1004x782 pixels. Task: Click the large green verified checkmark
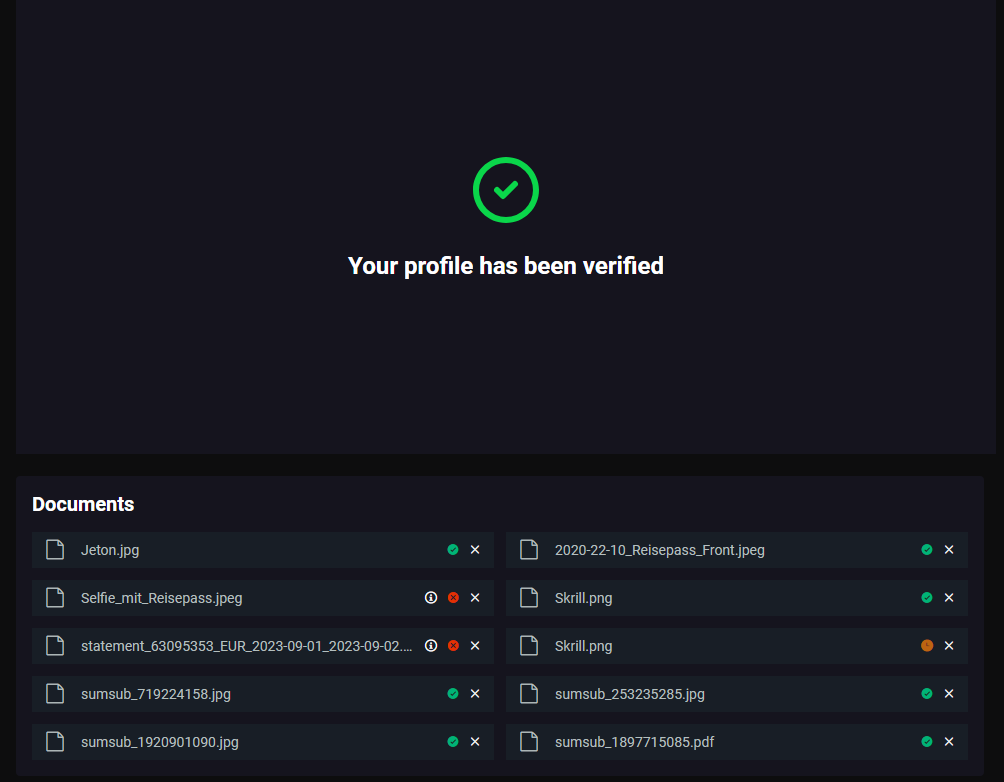(x=506, y=189)
